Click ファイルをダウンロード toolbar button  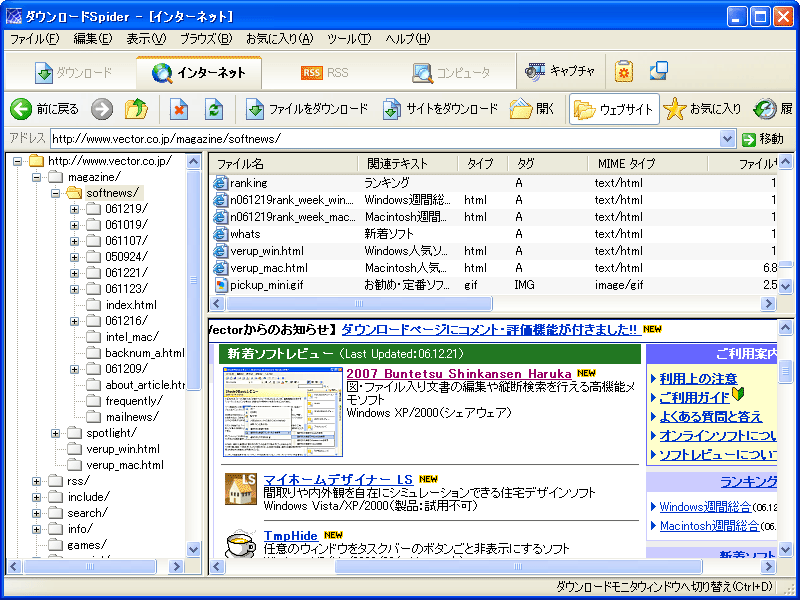pyautogui.click(x=307, y=109)
